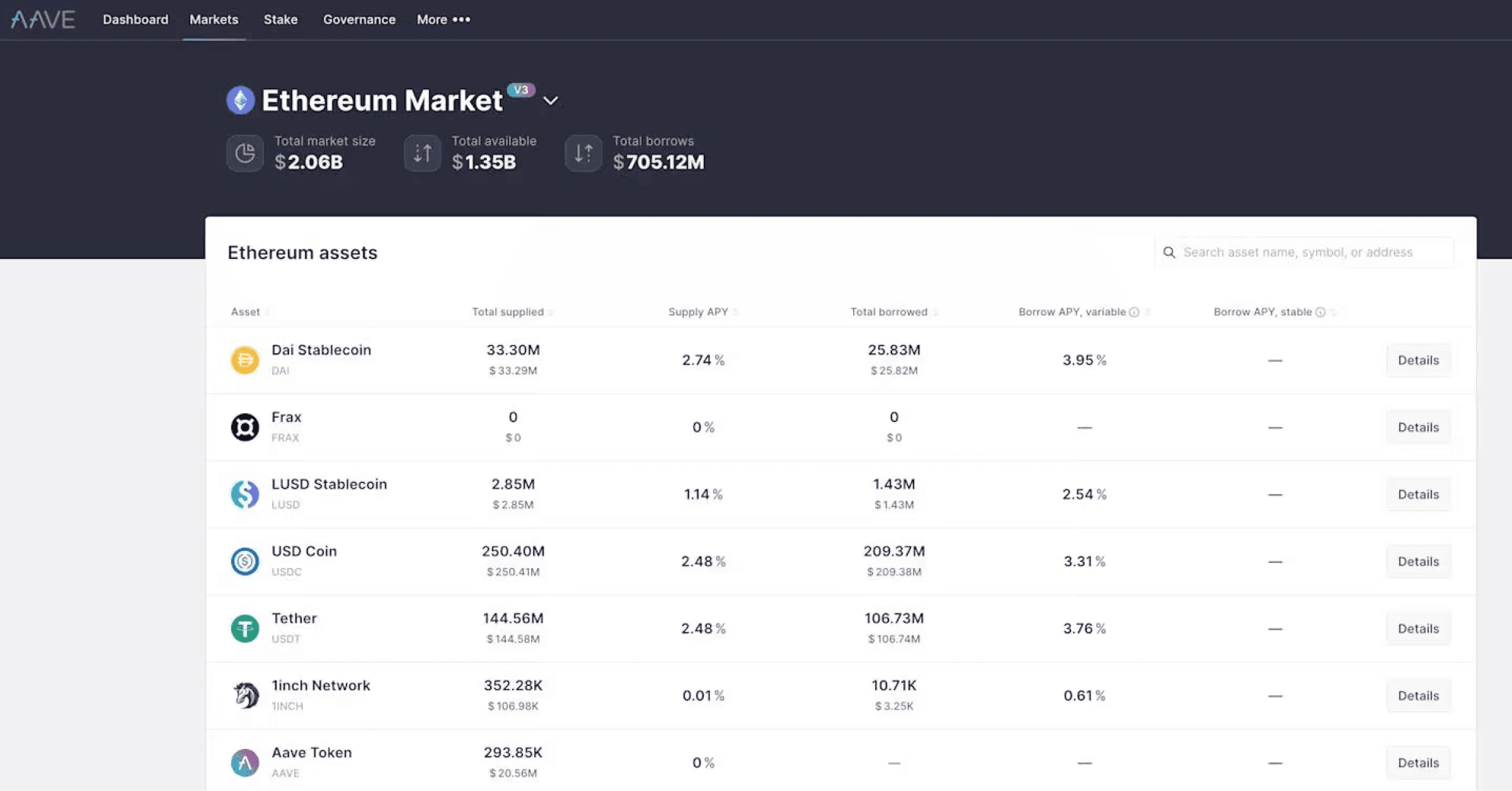Expand the Ethereum Market chevron dropdown

click(x=551, y=101)
